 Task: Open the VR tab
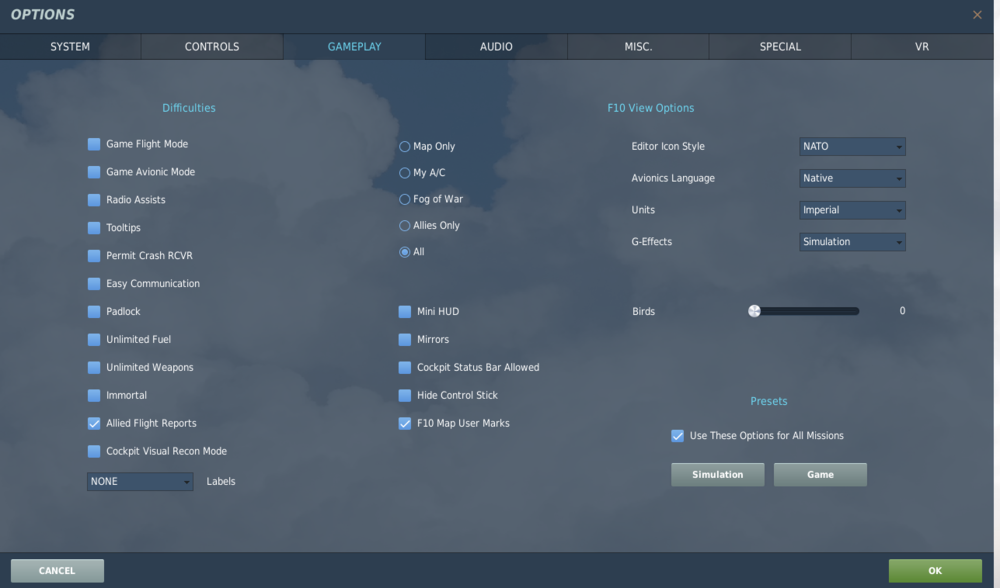[922, 47]
